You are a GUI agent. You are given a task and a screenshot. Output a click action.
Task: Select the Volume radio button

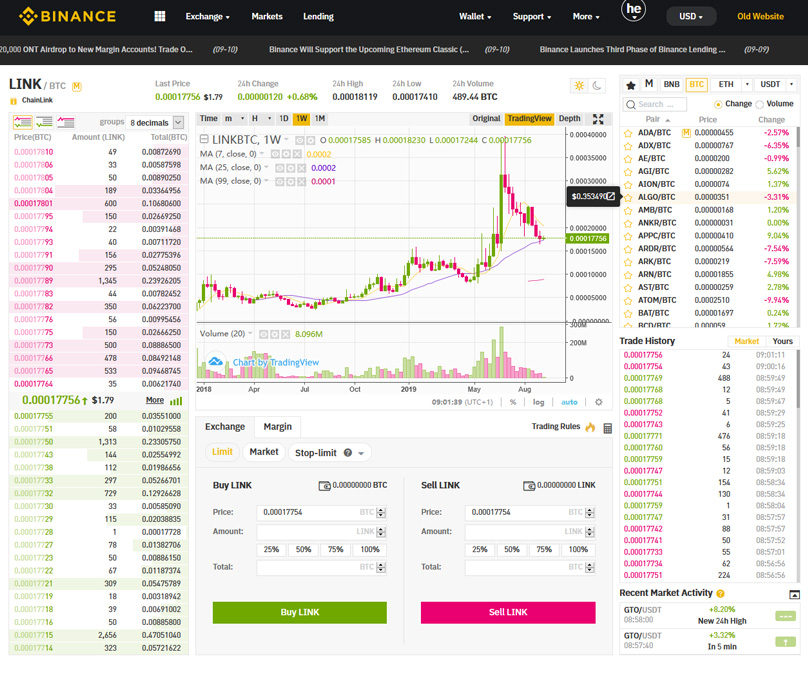760,104
